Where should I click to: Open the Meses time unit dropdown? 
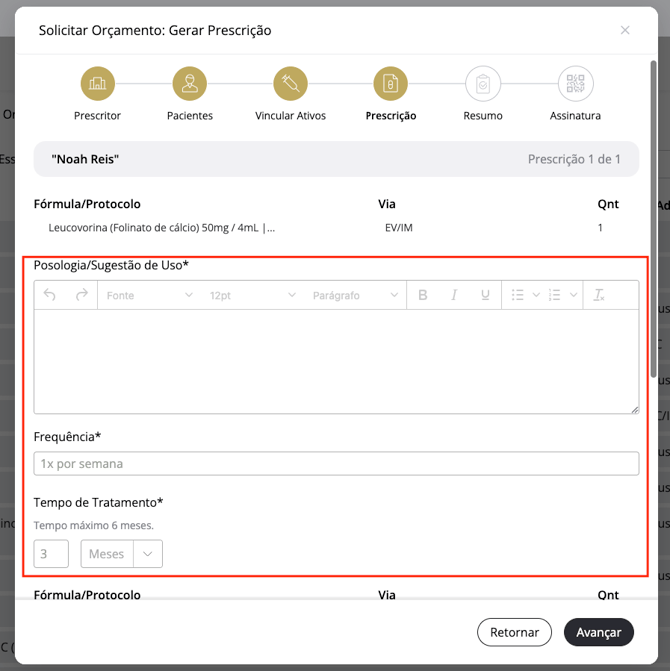click(x=122, y=554)
